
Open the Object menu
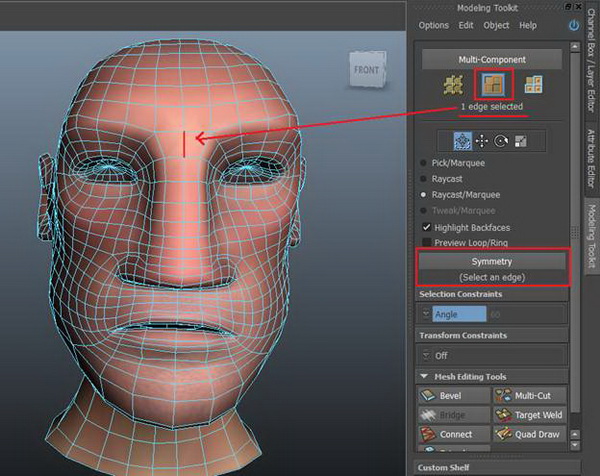pos(496,25)
